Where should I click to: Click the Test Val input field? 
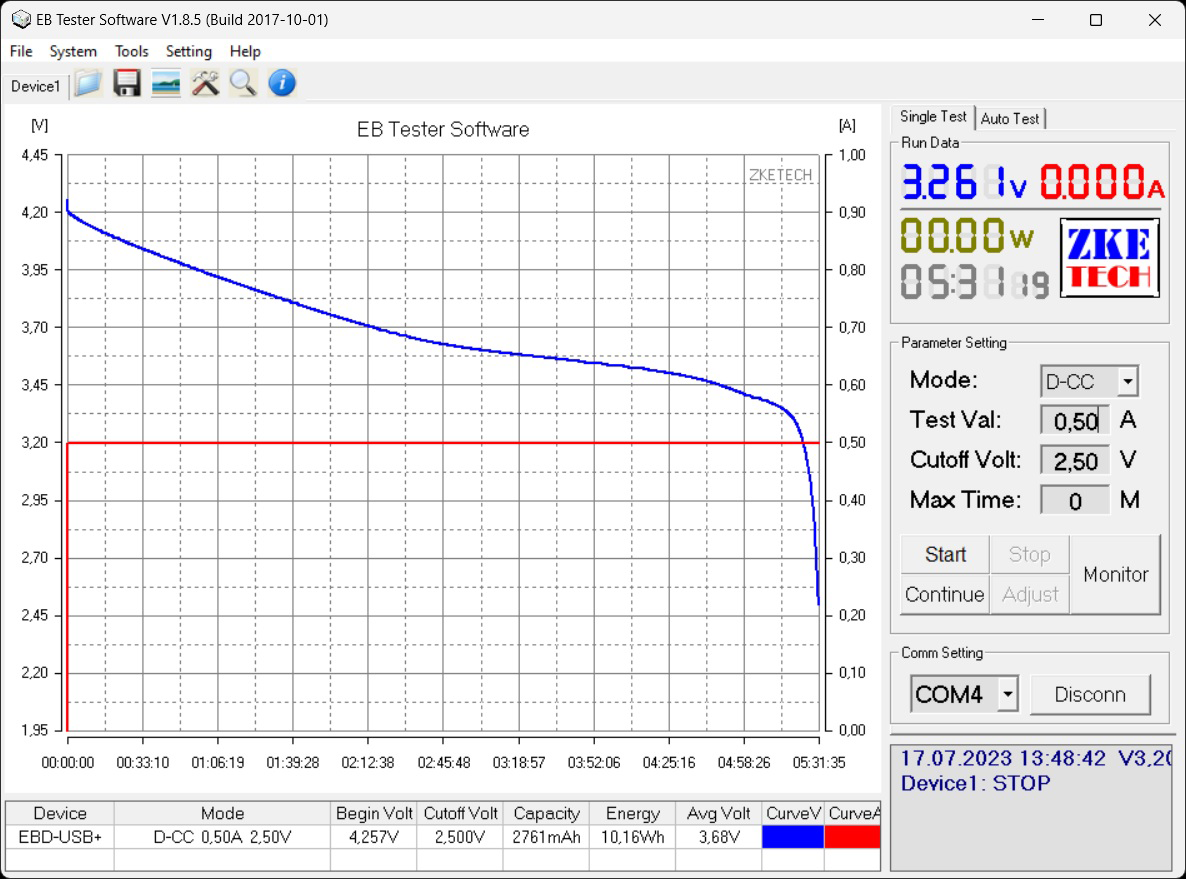point(1074,421)
